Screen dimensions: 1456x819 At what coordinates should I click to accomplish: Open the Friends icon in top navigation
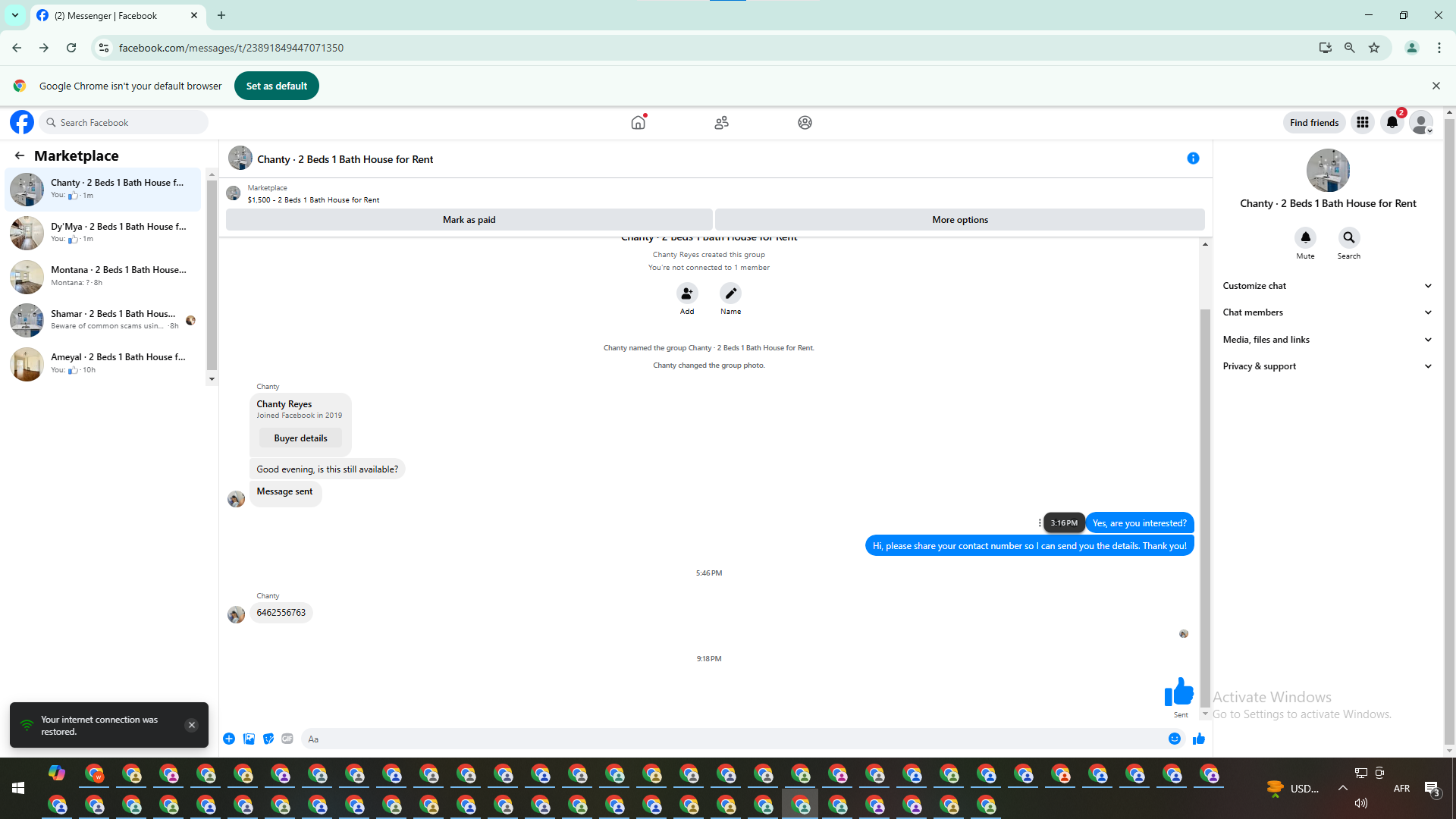coord(721,122)
